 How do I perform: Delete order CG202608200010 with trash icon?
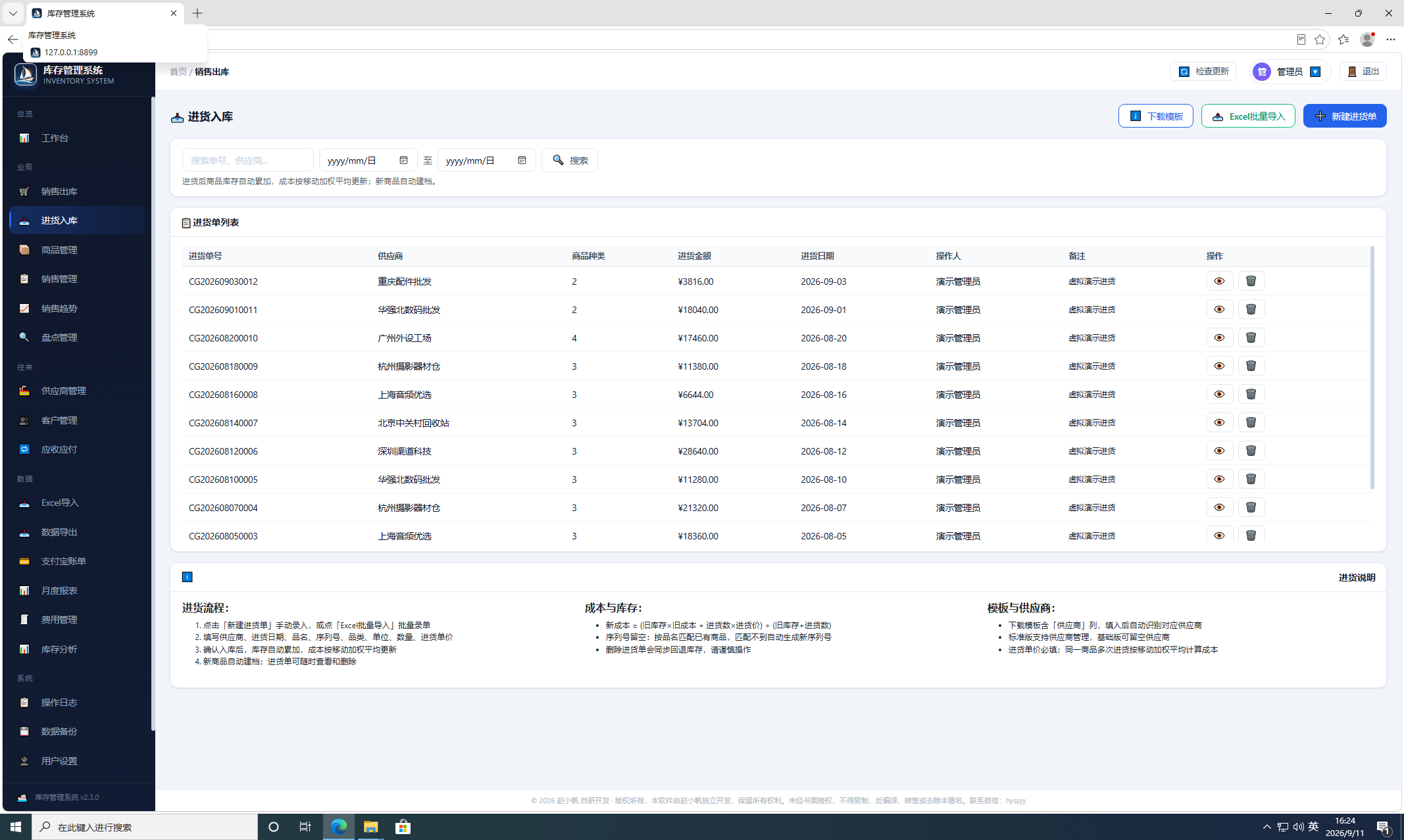[1251, 337]
